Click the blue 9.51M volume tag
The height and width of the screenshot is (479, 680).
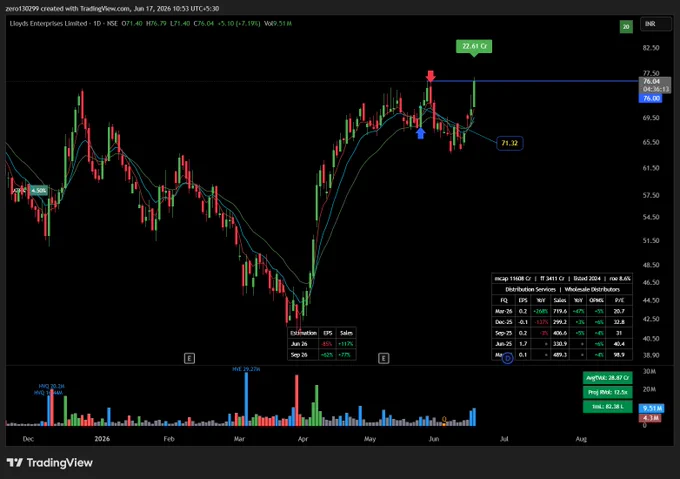tap(651, 408)
